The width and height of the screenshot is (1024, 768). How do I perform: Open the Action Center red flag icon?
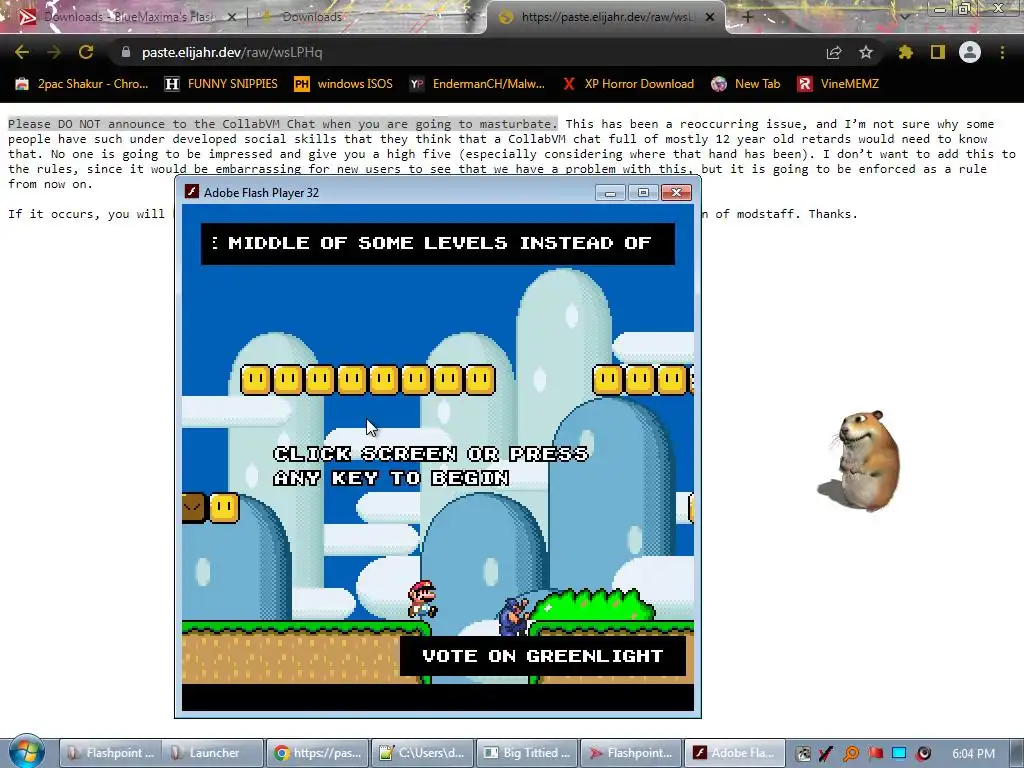tap(875, 754)
